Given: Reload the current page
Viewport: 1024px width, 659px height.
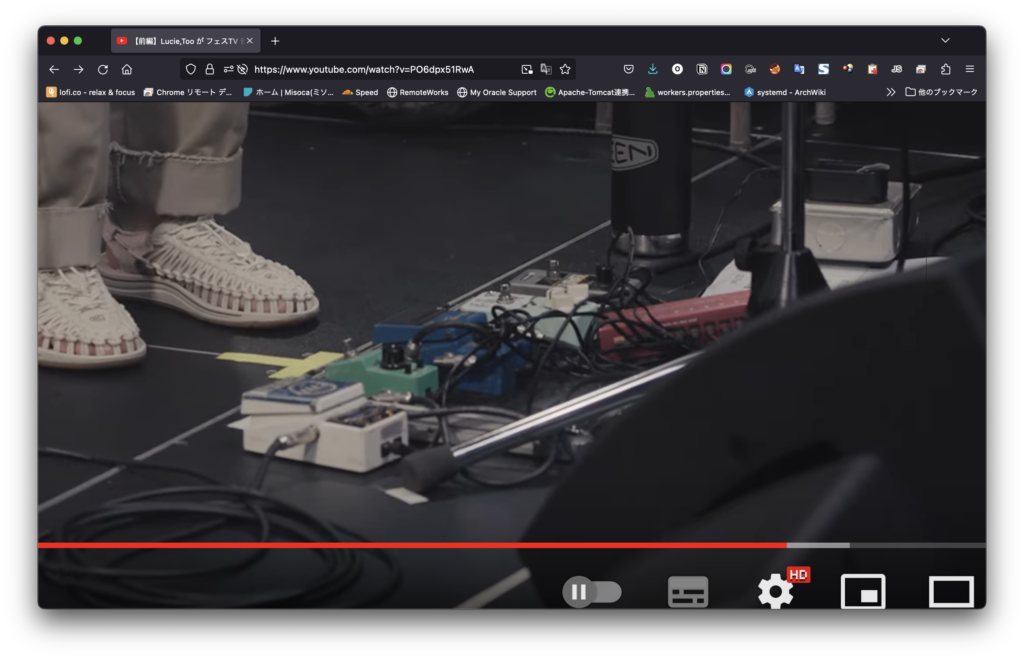Looking at the screenshot, I should coord(103,69).
